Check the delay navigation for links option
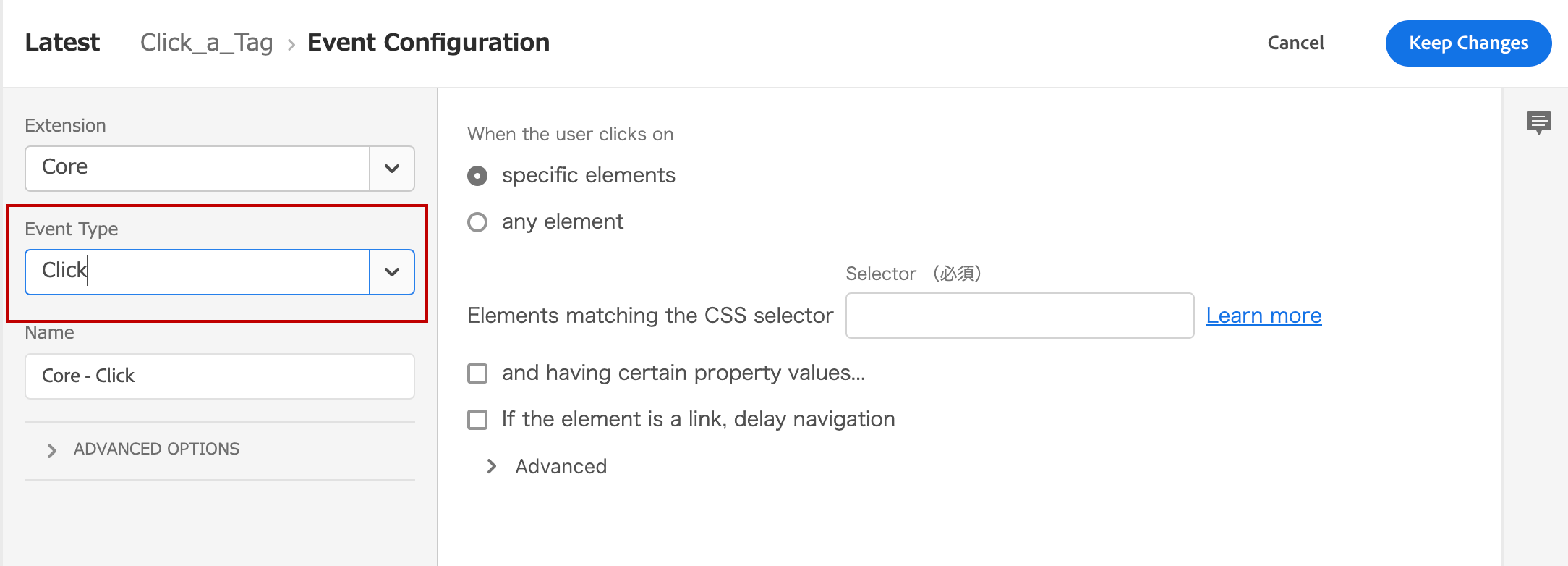The height and width of the screenshot is (566, 1568). (x=477, y=420)
